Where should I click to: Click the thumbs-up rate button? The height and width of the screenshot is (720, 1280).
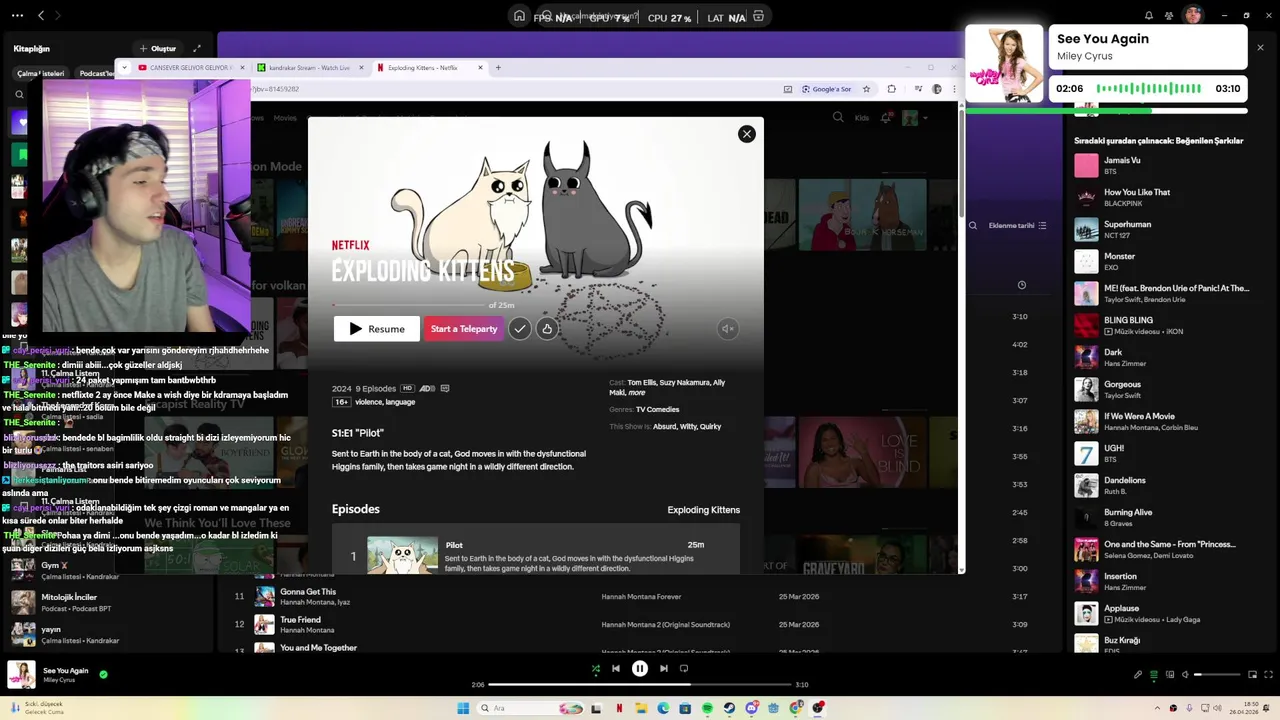click(x=546, y=329)
